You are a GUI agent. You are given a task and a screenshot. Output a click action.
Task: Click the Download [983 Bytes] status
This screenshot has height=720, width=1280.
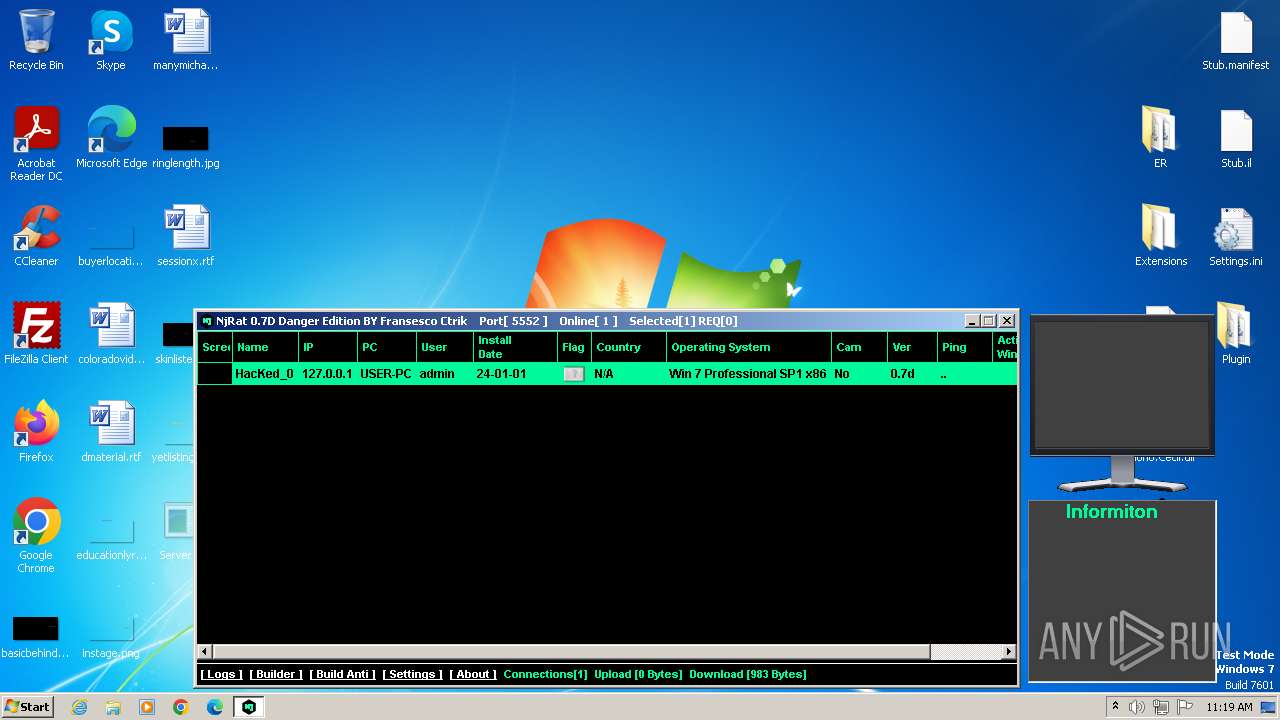click(747, 674)
